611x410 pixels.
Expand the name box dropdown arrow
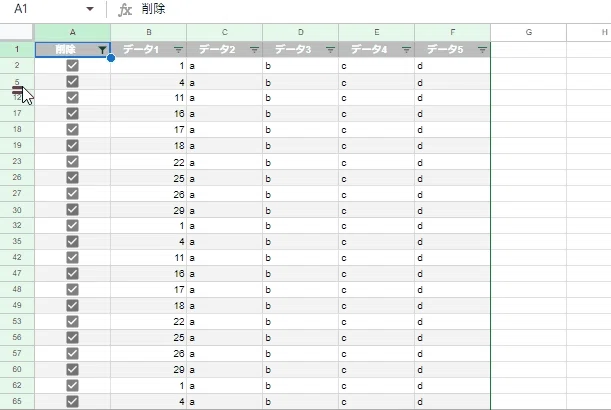(90, 9)
